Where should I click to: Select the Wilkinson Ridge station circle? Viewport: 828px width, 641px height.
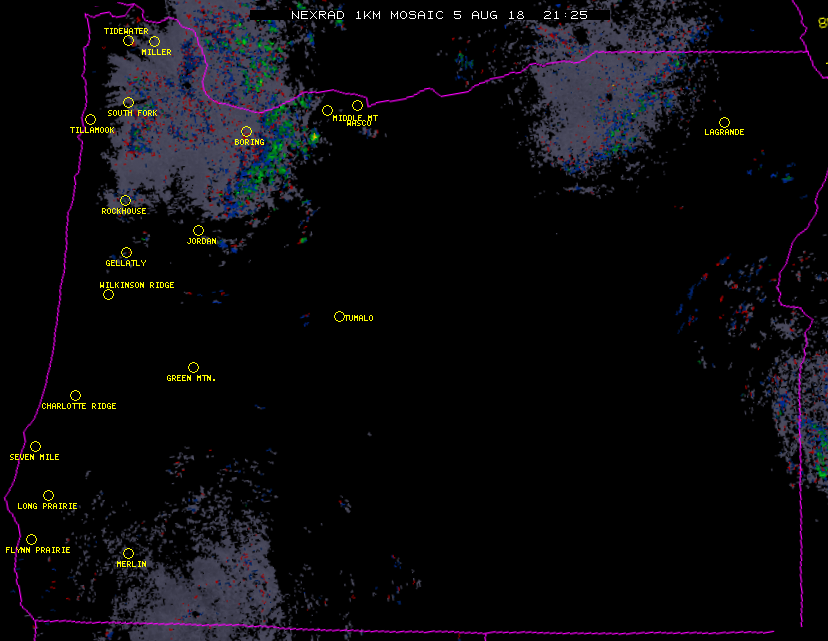[x=108, y=294]
